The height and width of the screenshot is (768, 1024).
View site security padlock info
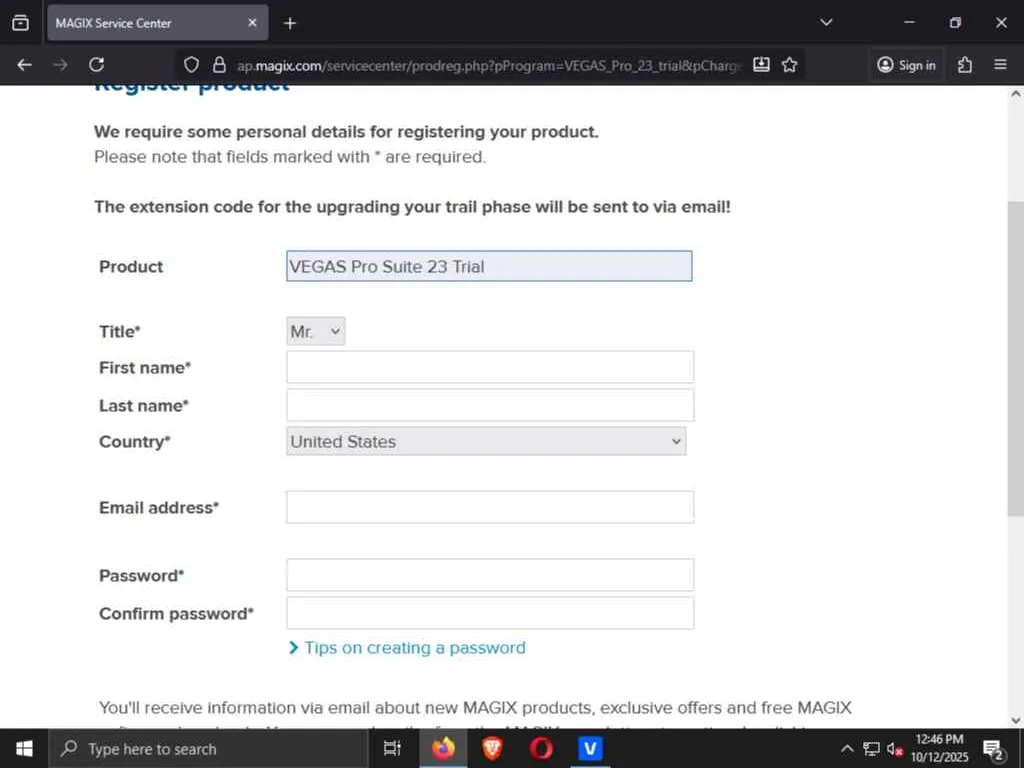coord(219,65)
